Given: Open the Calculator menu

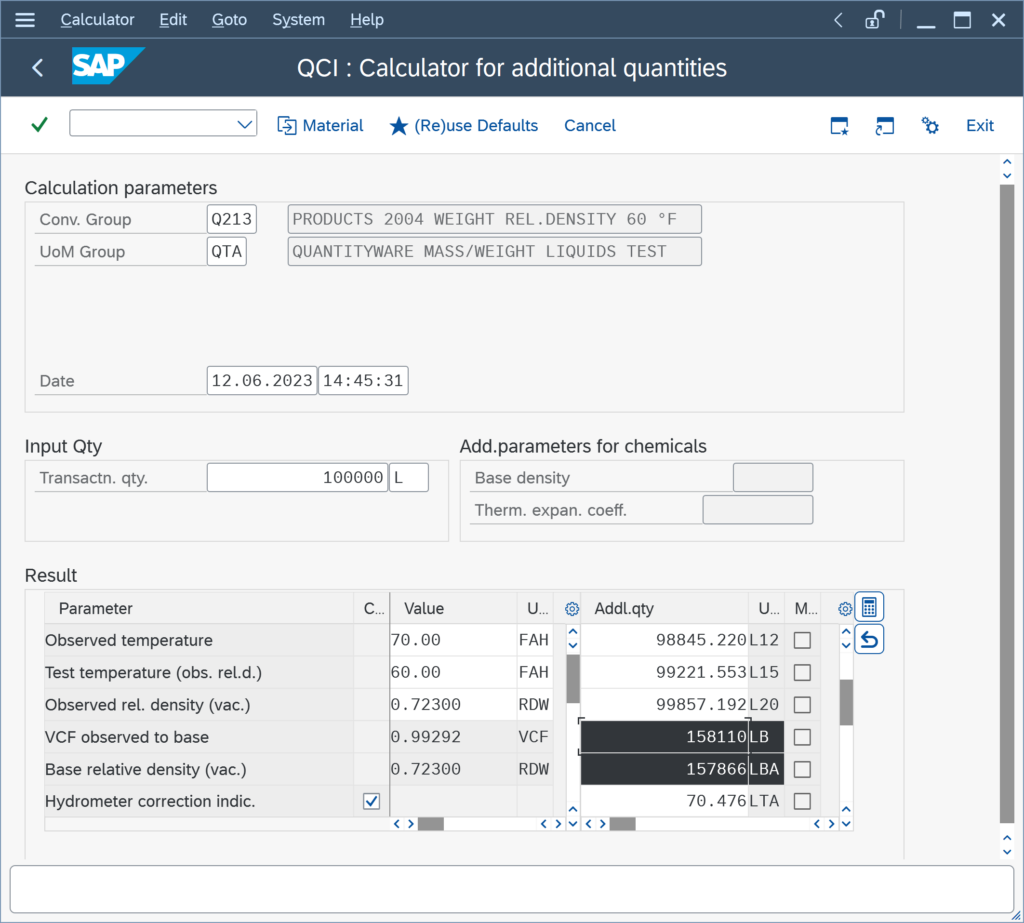Looking at the screenshot, I should pyautogui.click(x=97, y=20).
